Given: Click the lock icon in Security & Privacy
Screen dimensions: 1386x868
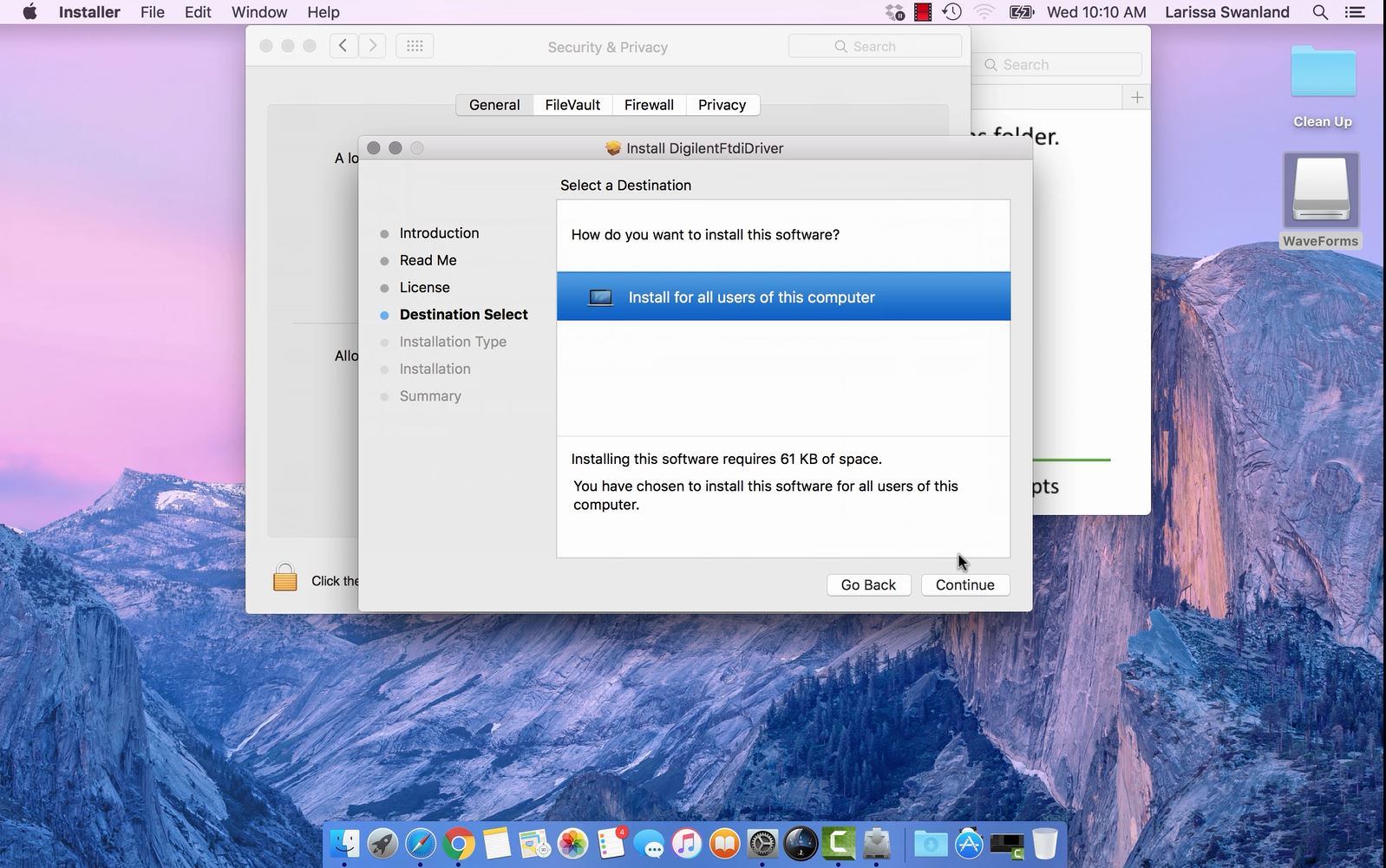Looking at the screenshot, I should click(284, 578).
